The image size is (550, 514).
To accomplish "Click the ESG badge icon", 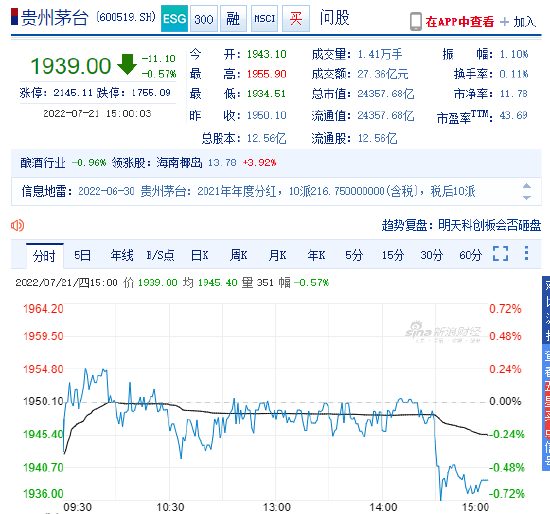I will (174, 18).
